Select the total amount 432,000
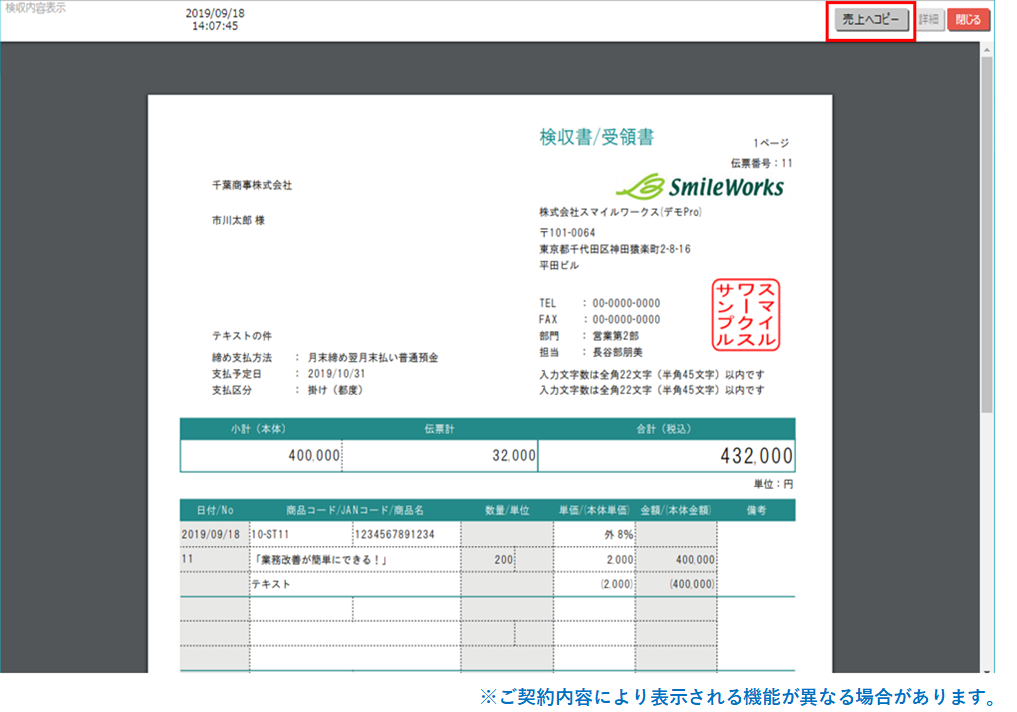This screenshot has height=712, width=1017. (x=756, y=456)
